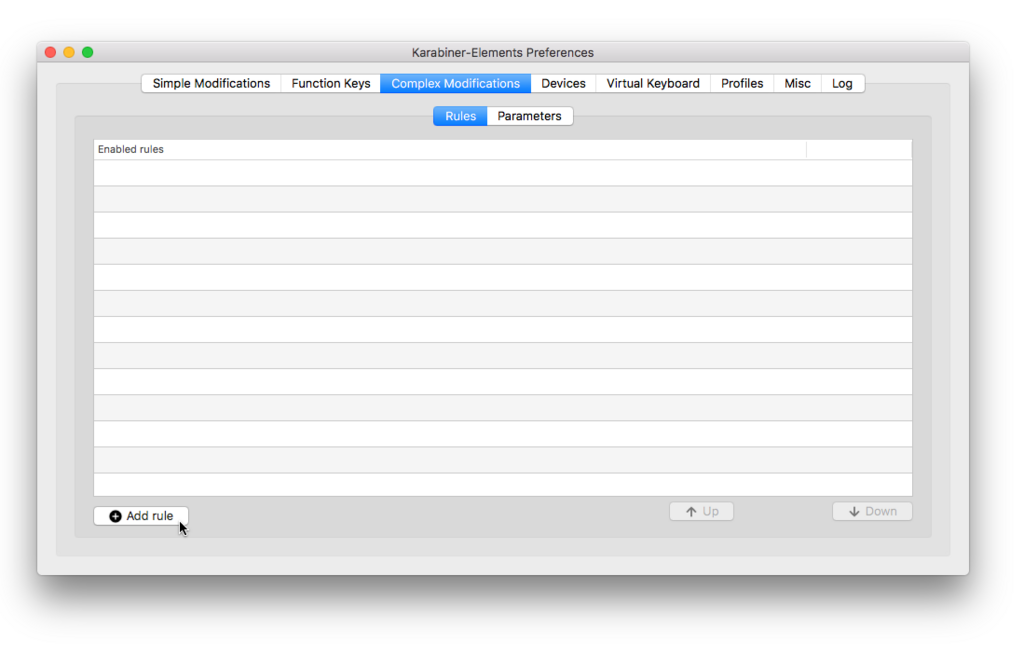The height and width of the screenshot is (645, 1024).
Task: Click the Up button
Action: (701, 511)
